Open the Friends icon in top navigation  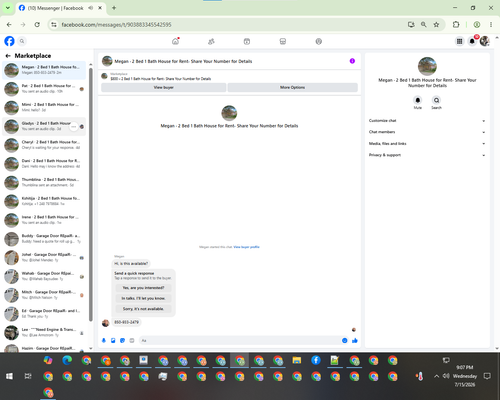[211, 41]
